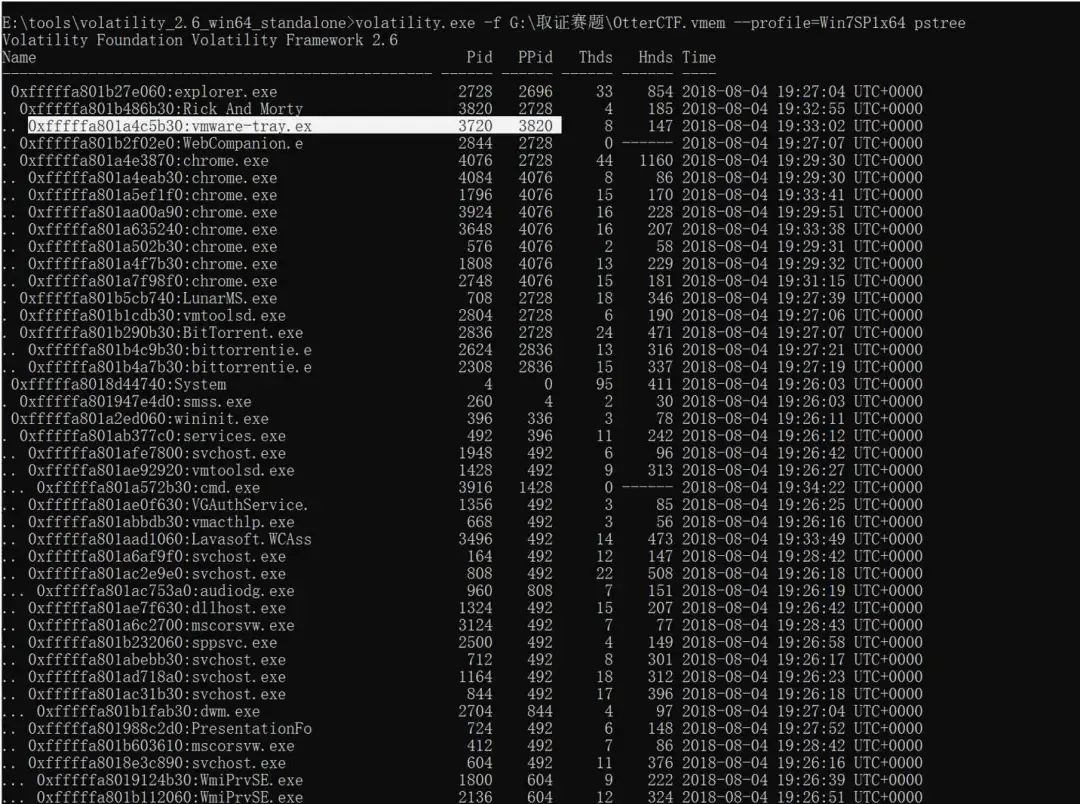The image size is (1080, 804).
Task: Select bittorrentie.e entry at 0xfffffa801b4c9b30
Action: tap(169, 350)
